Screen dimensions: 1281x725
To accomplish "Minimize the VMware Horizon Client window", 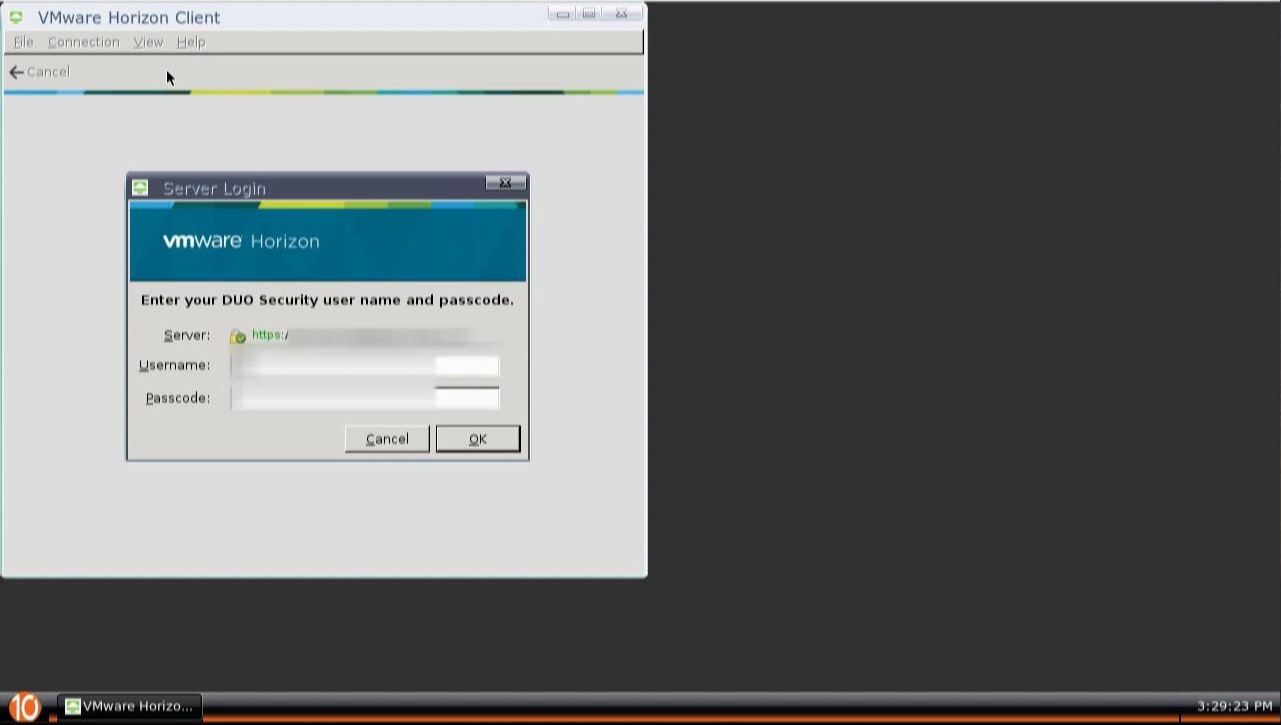I will point(562,13).
